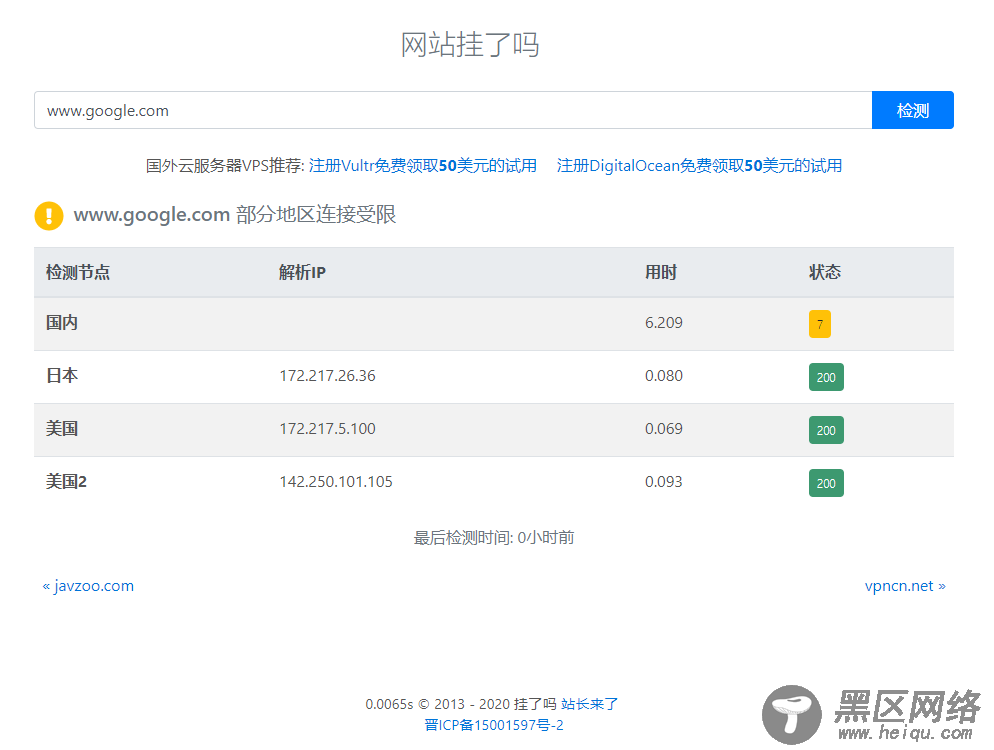Screen dimensions: 994x750
Task: Click the 用时 column header
Action: pyautogui.click(x=661, y=272)
